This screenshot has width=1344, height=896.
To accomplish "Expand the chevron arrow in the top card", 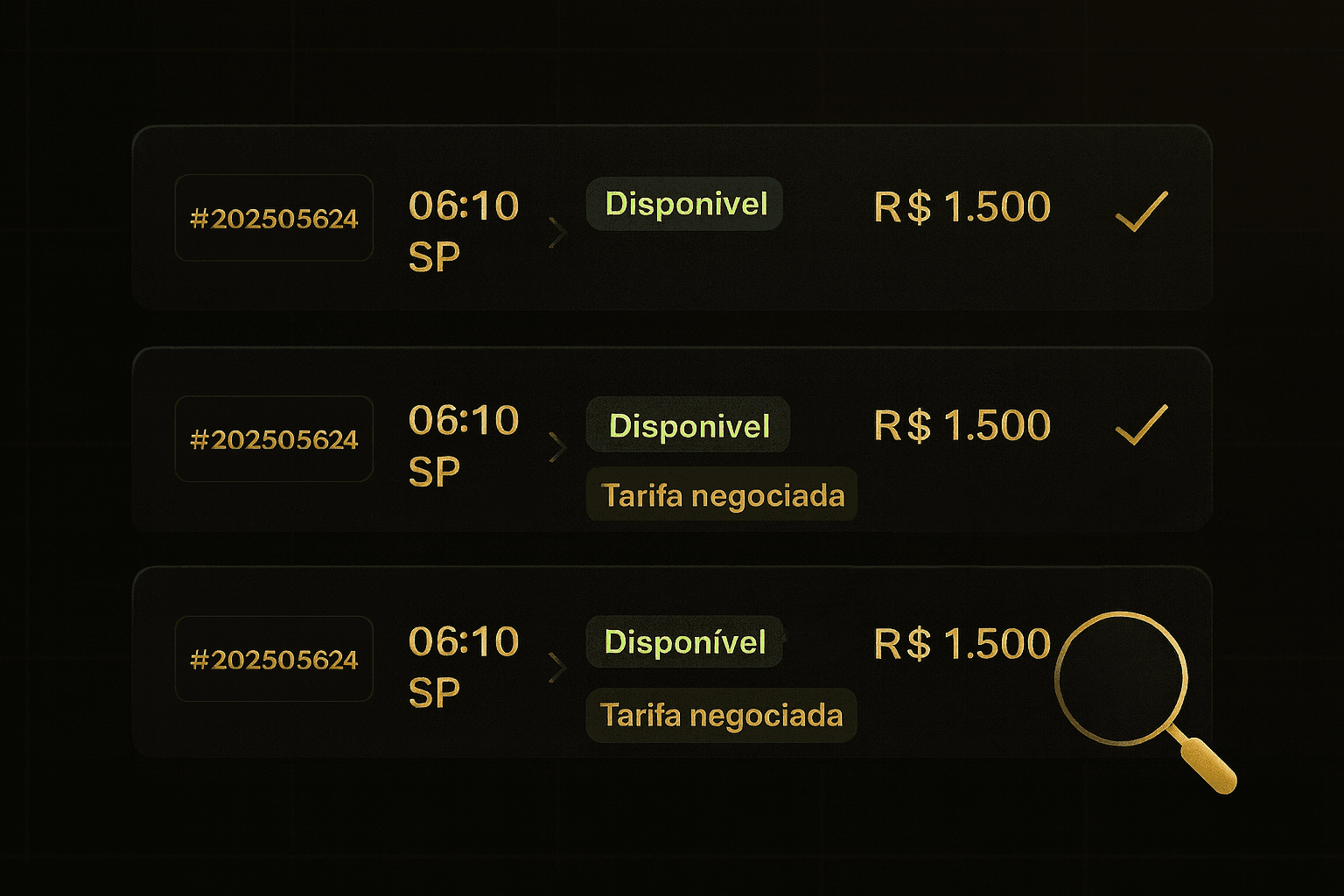I will click(x=557, y=232).
